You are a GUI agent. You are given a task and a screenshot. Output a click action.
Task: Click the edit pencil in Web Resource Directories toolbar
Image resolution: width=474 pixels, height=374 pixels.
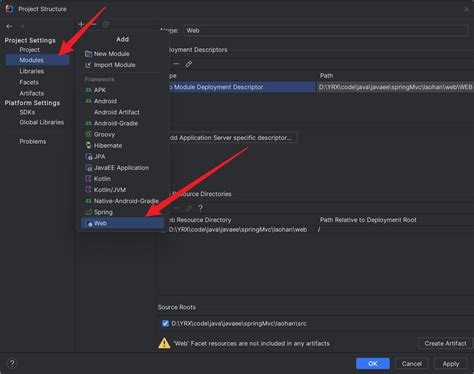189,208
